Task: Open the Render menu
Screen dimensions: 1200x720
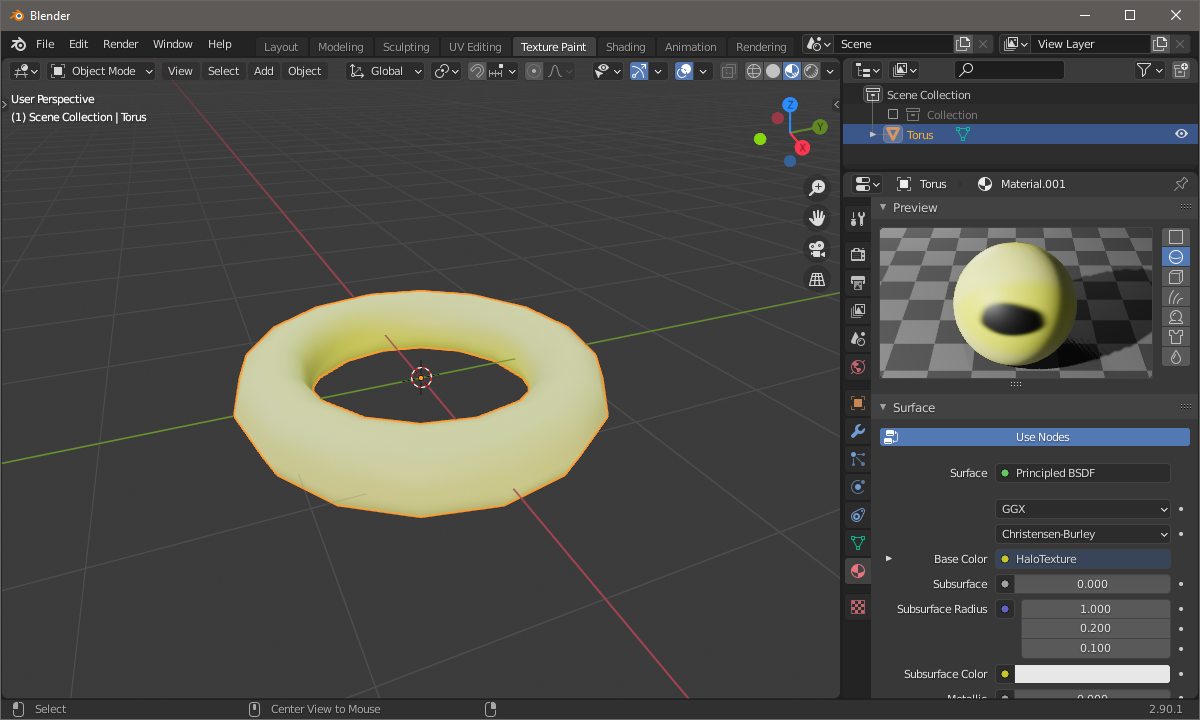Action: [121, 44]
